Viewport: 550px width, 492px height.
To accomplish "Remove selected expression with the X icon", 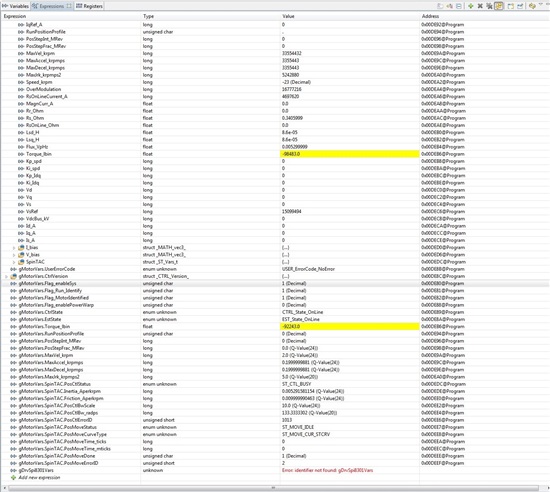I will pyautogui.click(x=480, y=6).
